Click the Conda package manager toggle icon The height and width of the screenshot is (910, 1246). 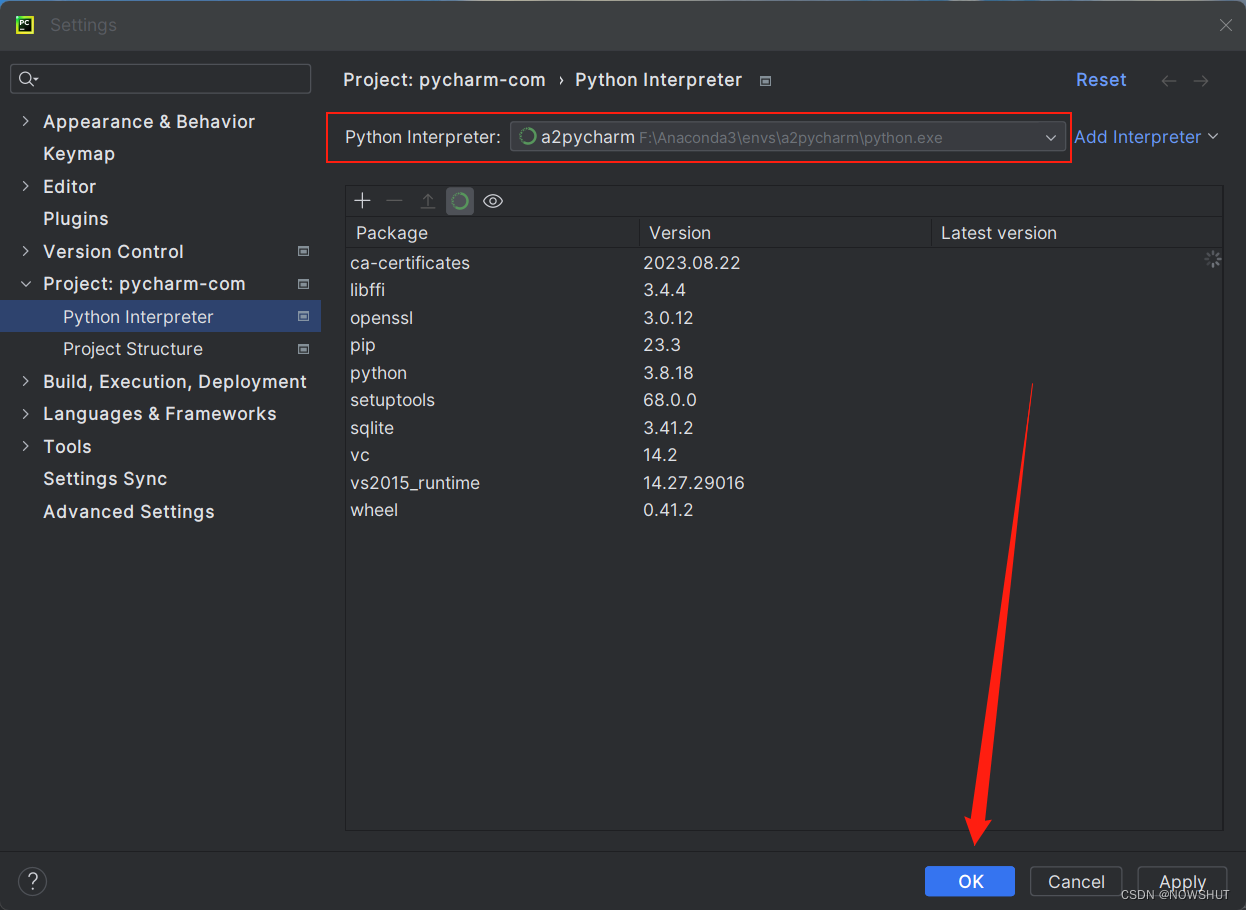click(460, 201)
